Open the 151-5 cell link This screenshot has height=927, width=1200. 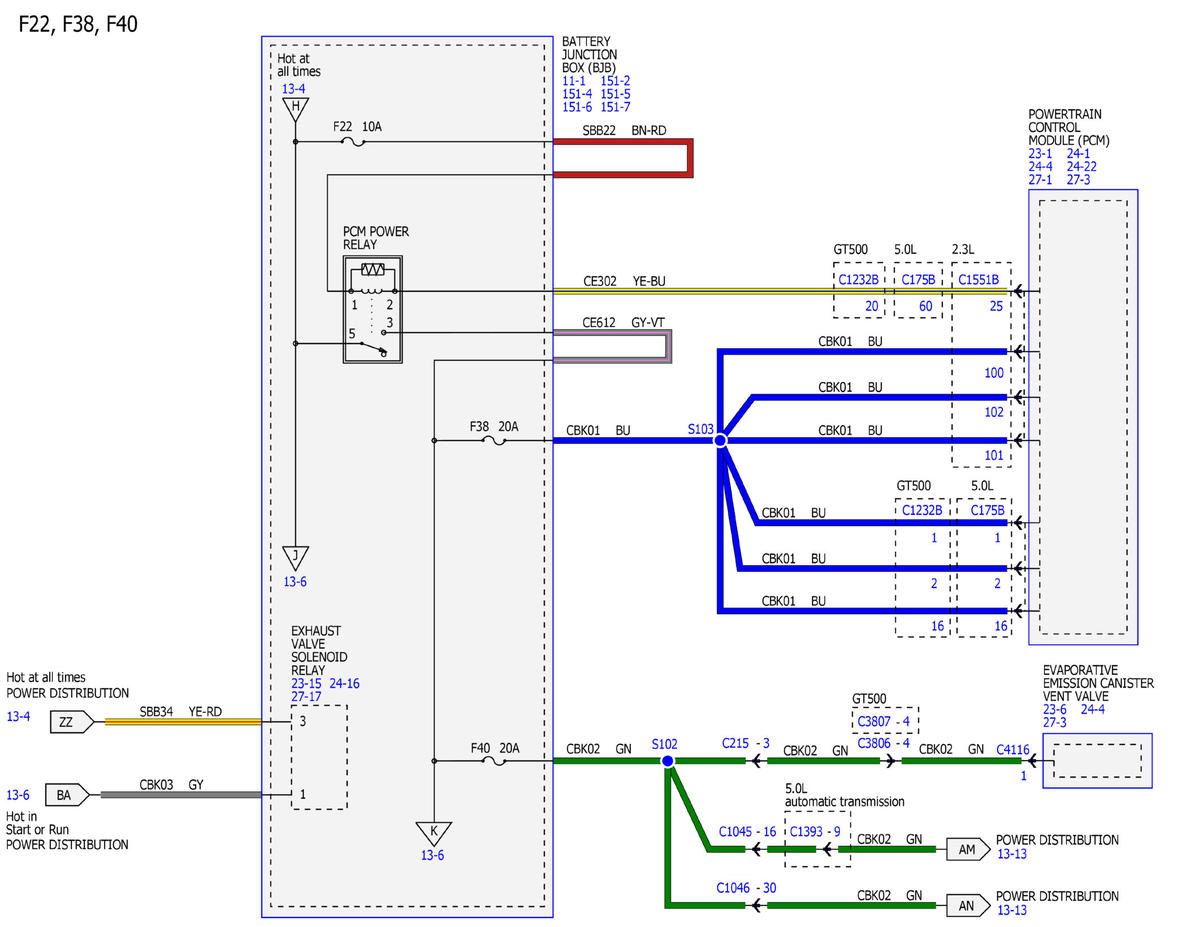(616, 93)
